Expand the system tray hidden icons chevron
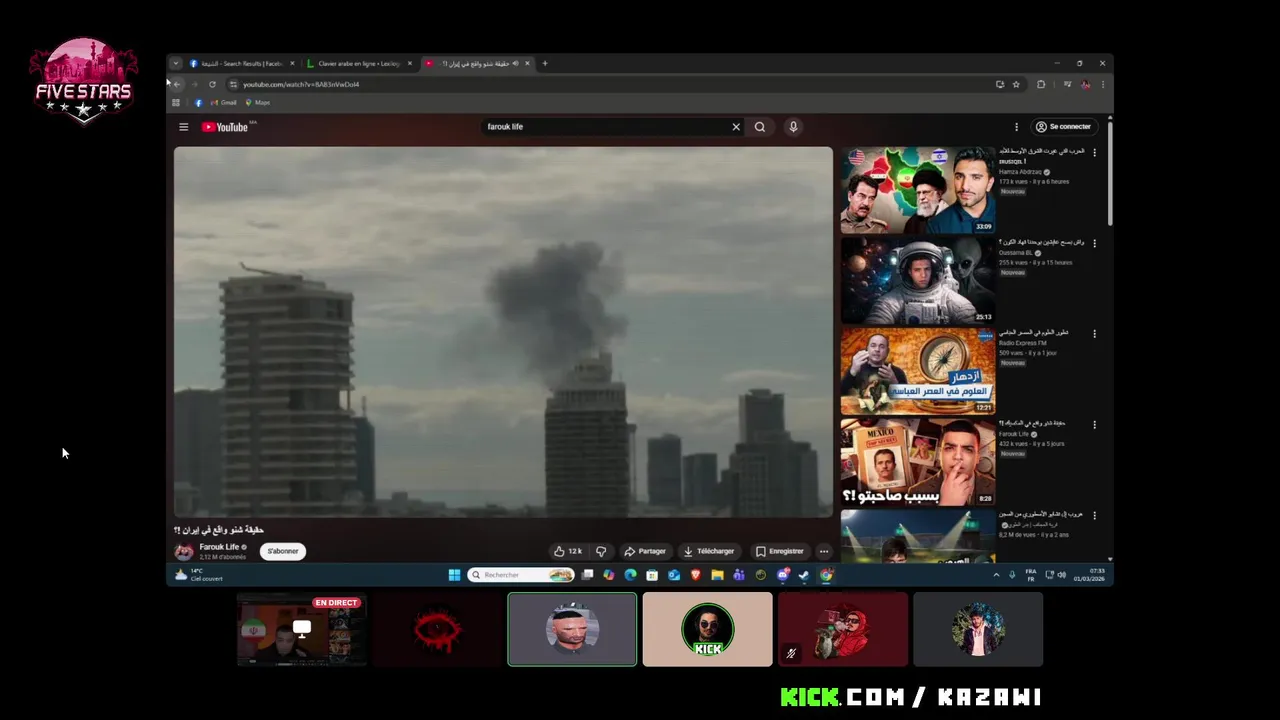 pyautogui.click(x=996, y=575)
